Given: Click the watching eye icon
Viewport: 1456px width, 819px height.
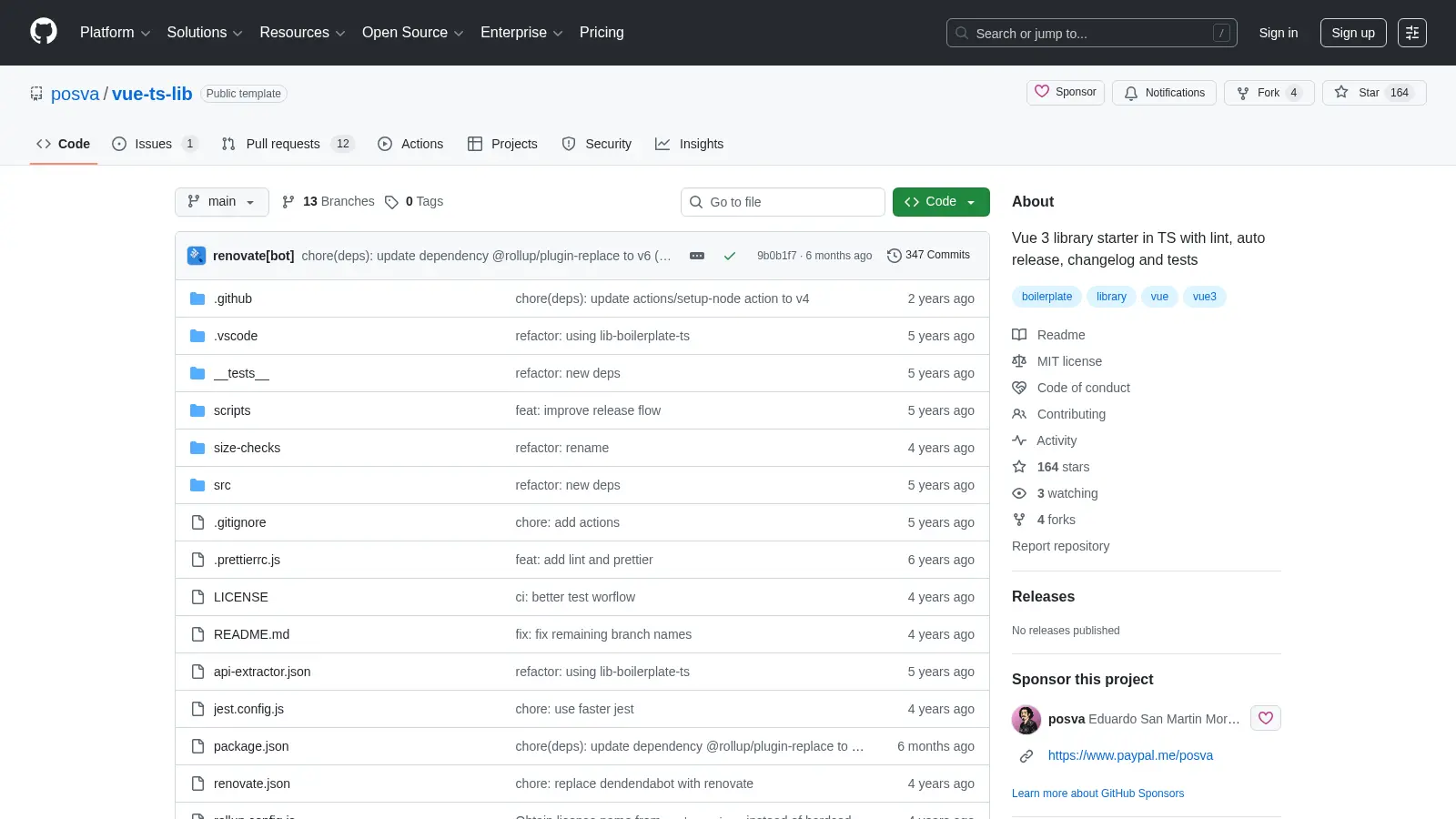Looking at the screenshot, I should (x=1019, y=493).
